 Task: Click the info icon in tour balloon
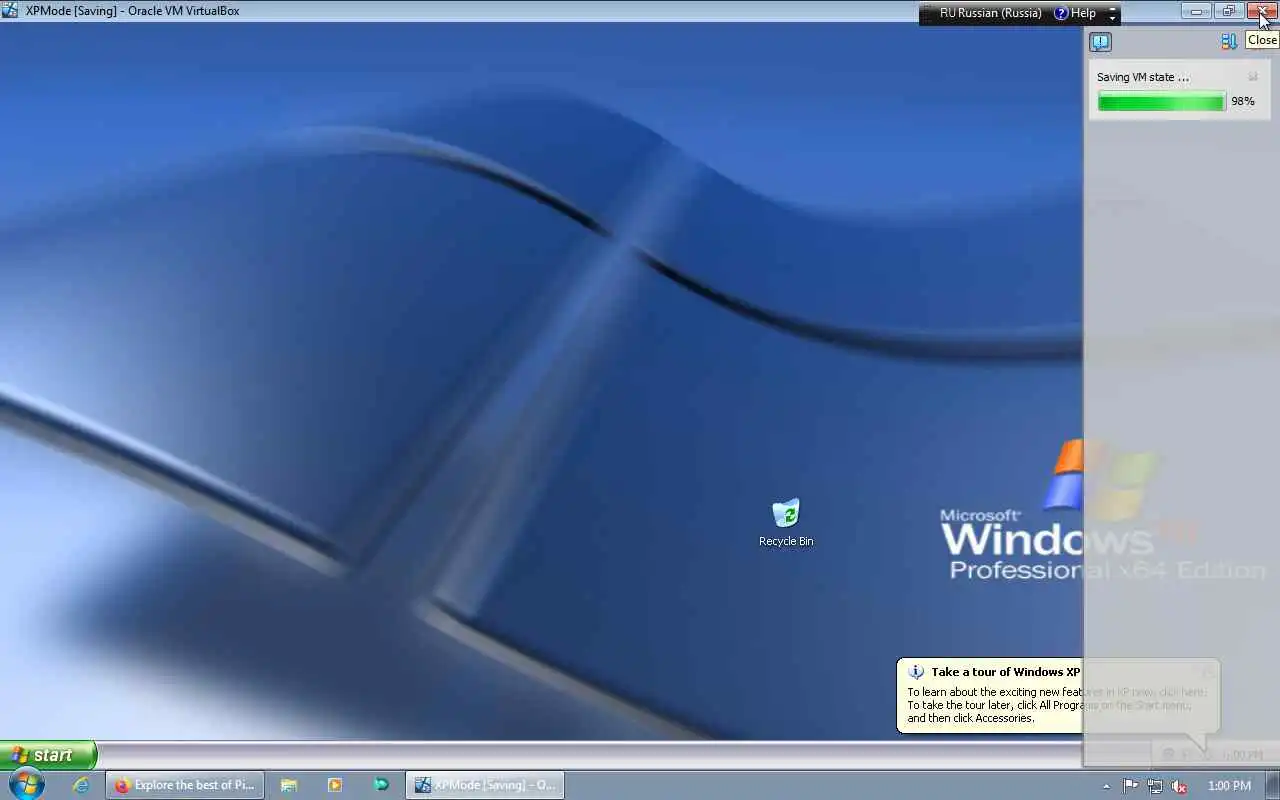tap(916, 672)
